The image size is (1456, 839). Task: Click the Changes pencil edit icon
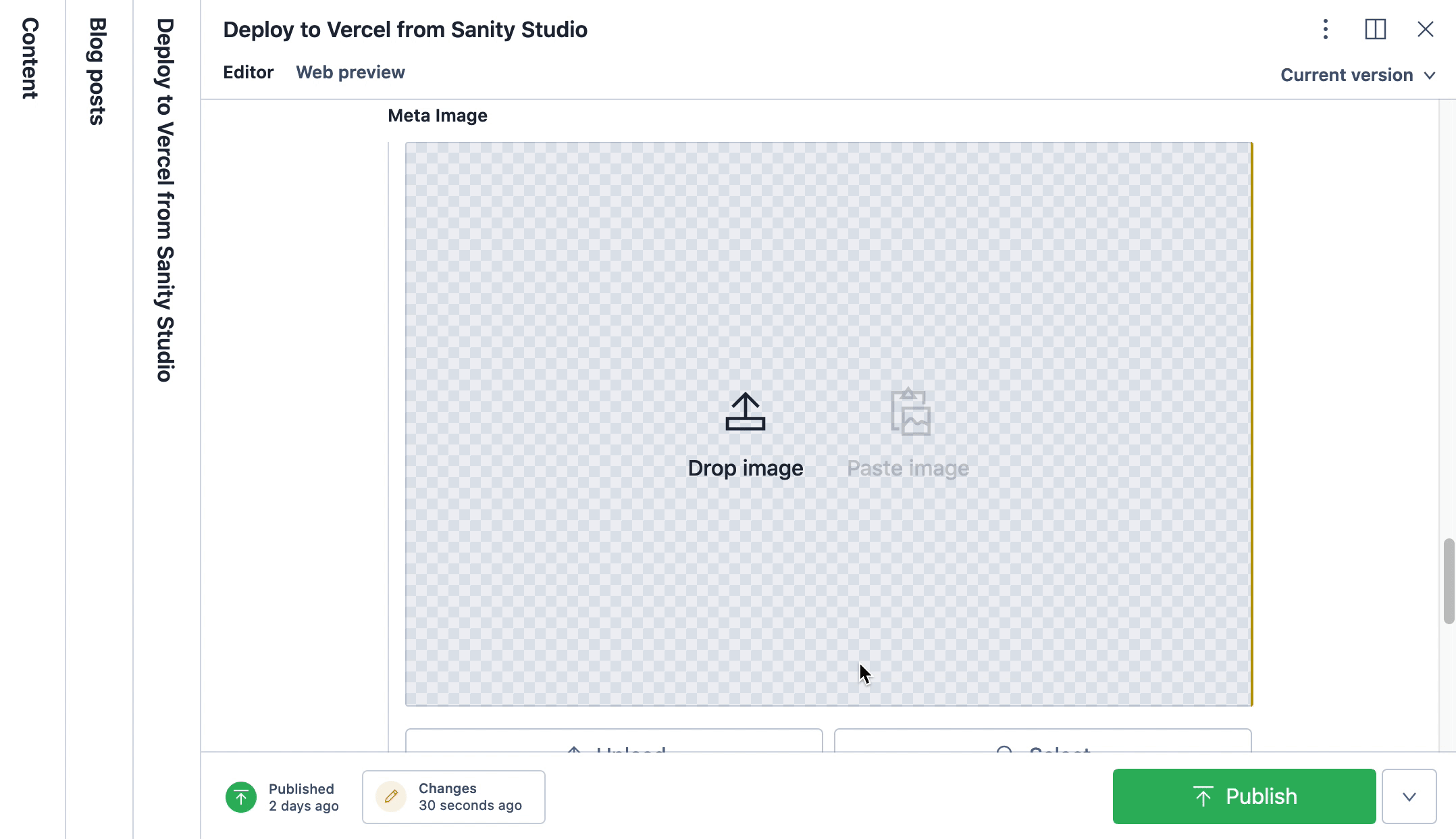[x=390, y=797]
